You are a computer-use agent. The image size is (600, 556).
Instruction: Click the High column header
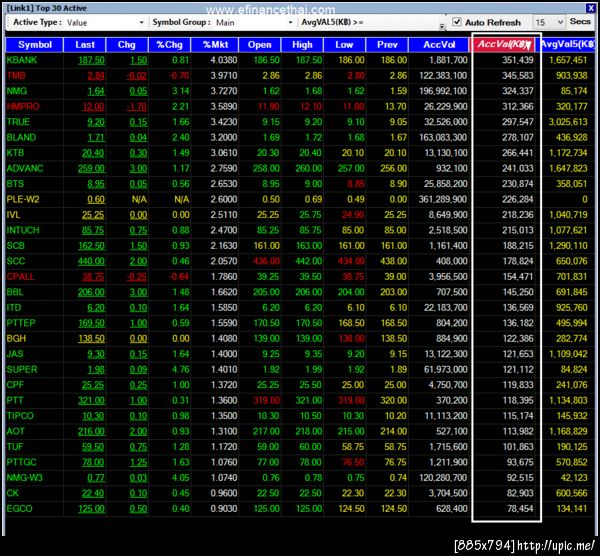(302, 45)
